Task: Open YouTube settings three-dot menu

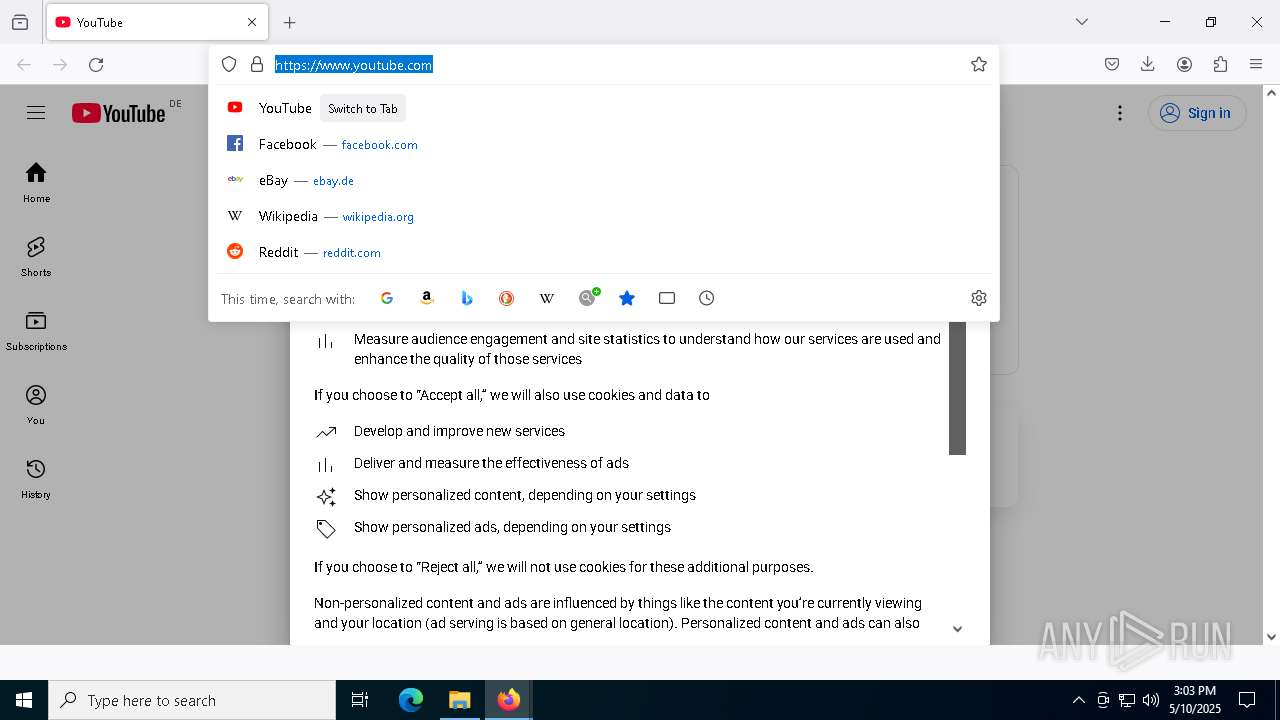Action: 1120,113
